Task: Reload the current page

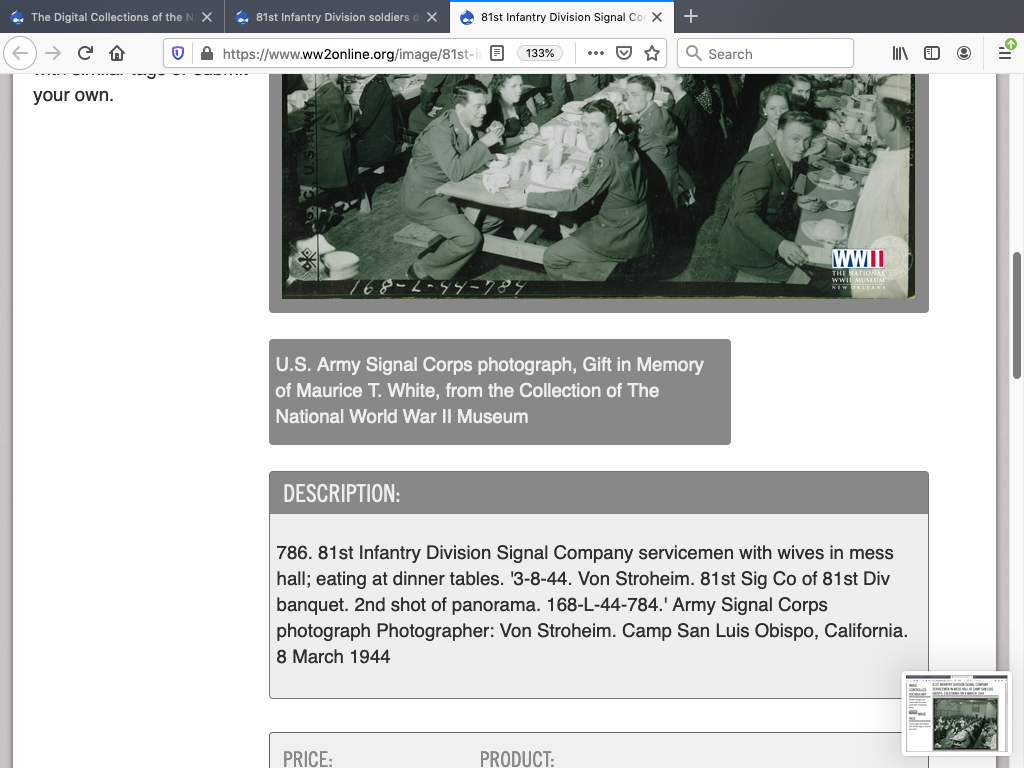Action: (85, 54)
